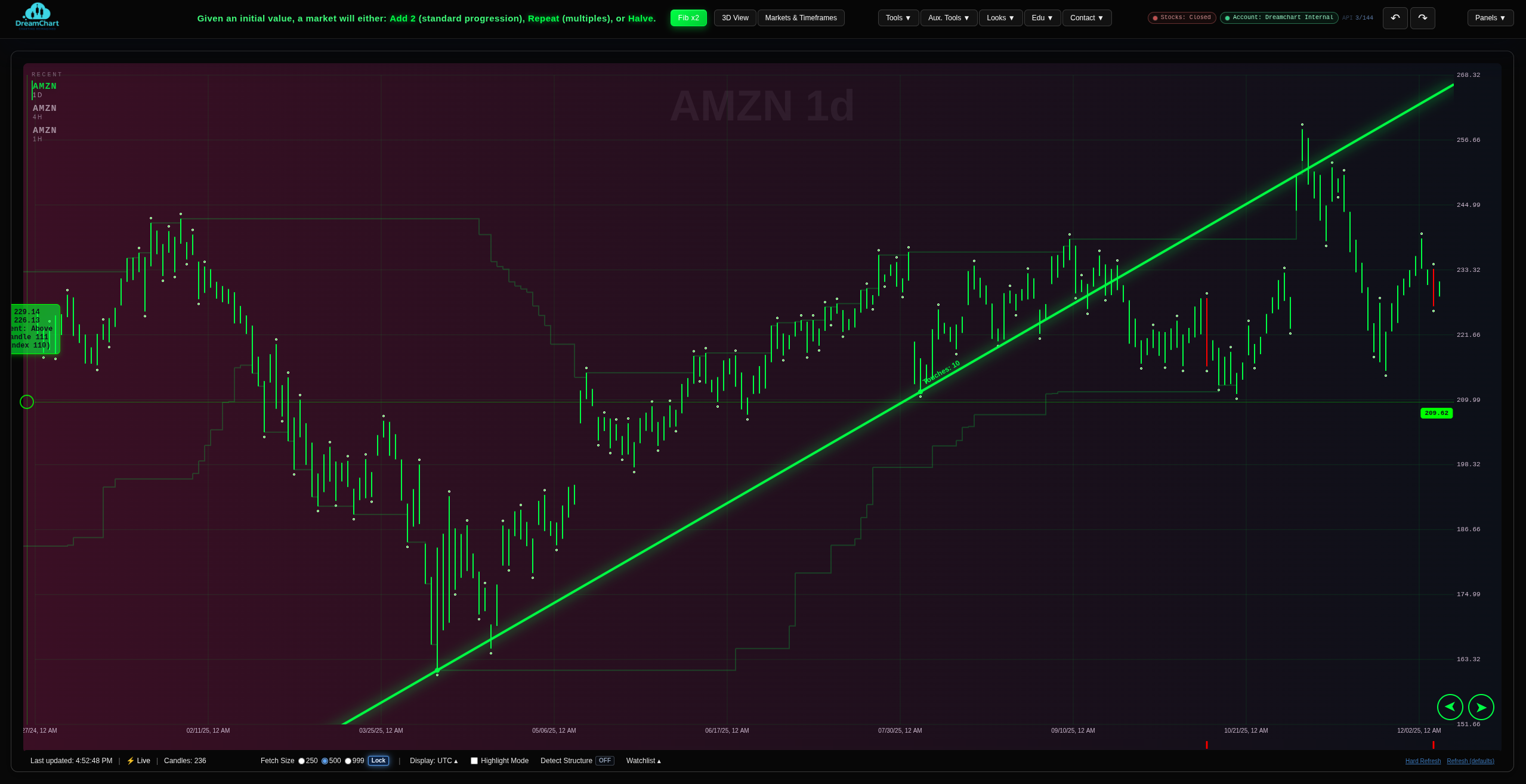The image size is (1526, 784).
Task: Click the 03/25/25, 12 AM date label
Action: 381,731
